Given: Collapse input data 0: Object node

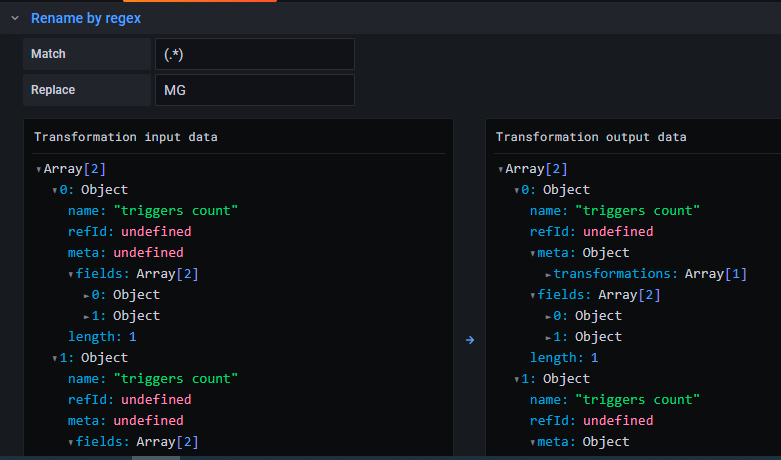Looking at the screenshot, I should [54, 191].
